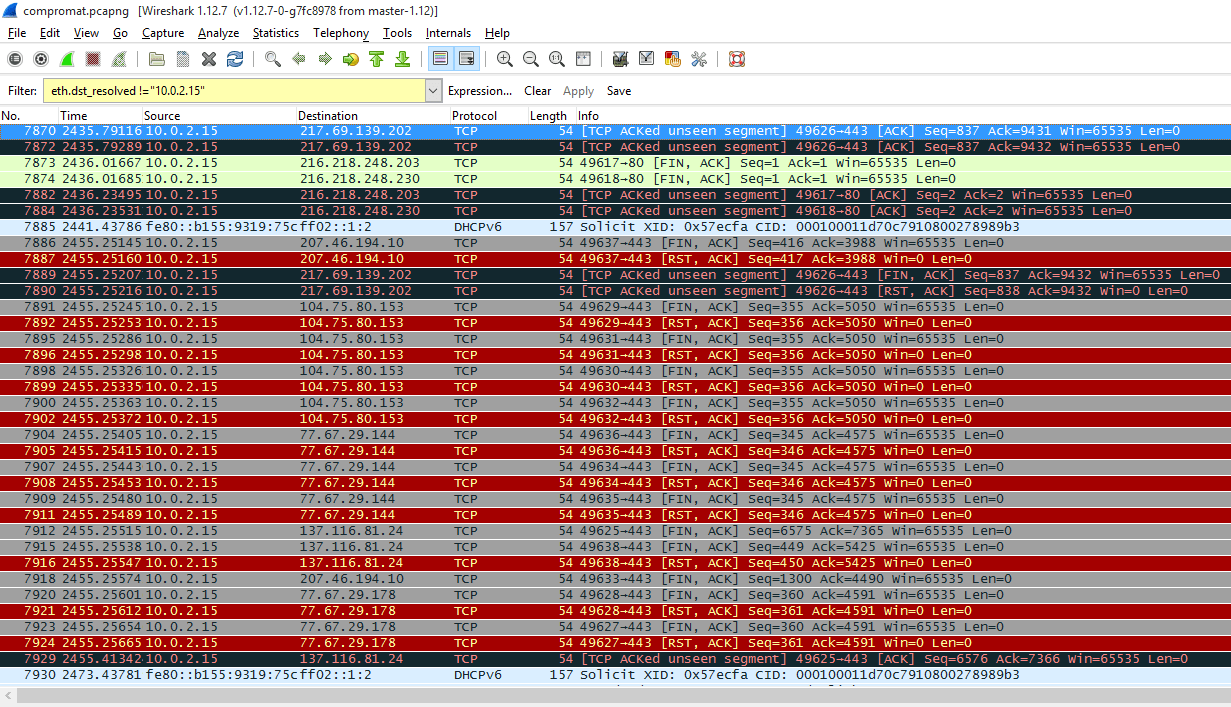Image resolution: width=1231 pixels, height=707 pixels.
Task: Reload the capture file
Action: pyautogui.click(x=234, y=59)
